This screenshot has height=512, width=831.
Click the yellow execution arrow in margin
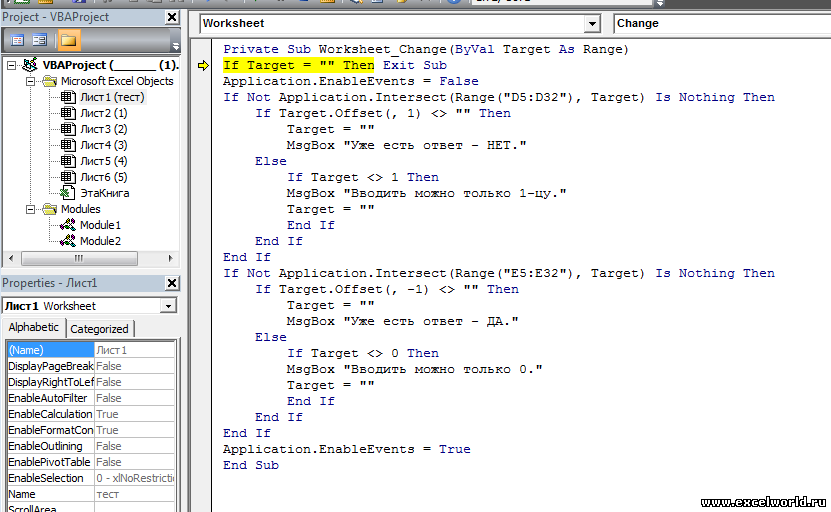click(x=204, y=65)
